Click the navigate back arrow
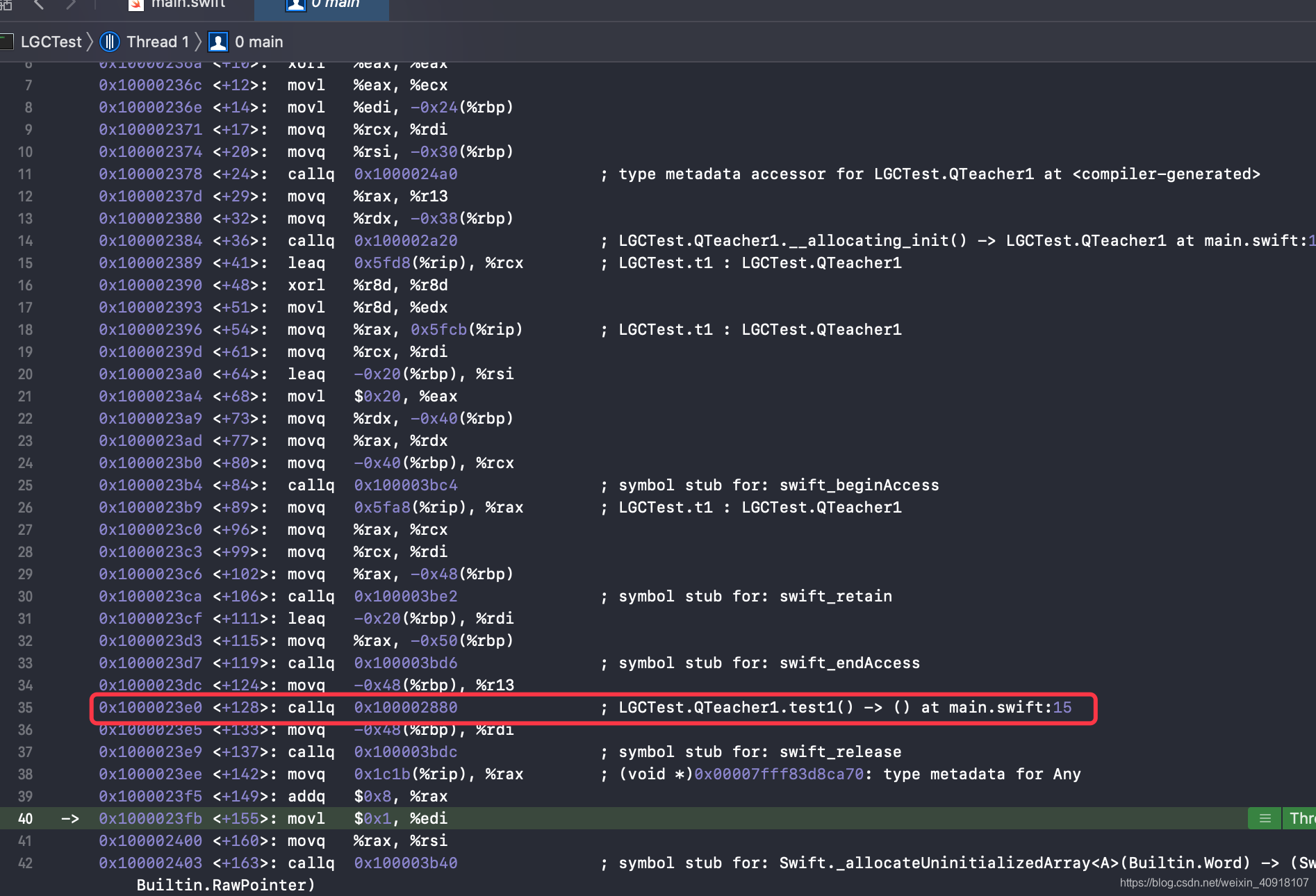Viewport: 1316px width, 896px height. [x=39, y=4]
